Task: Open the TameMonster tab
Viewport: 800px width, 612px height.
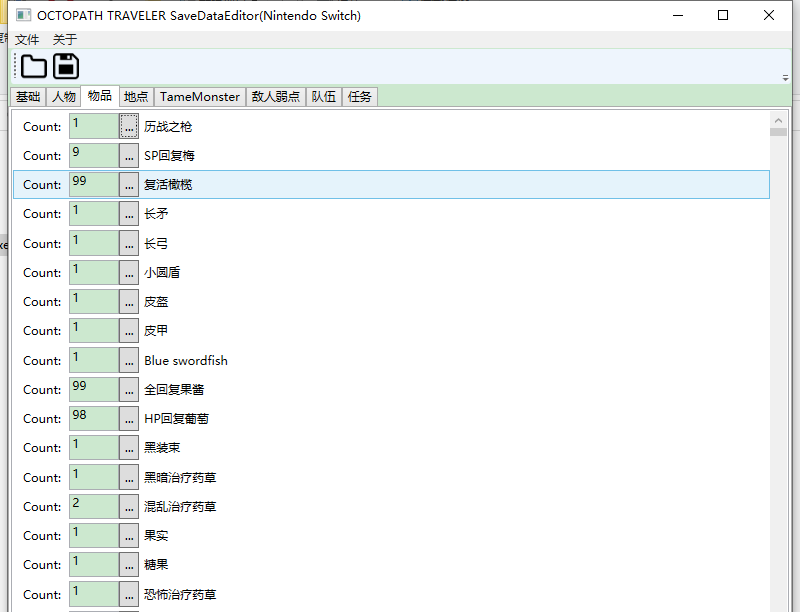Action: (x=199, y=96)
